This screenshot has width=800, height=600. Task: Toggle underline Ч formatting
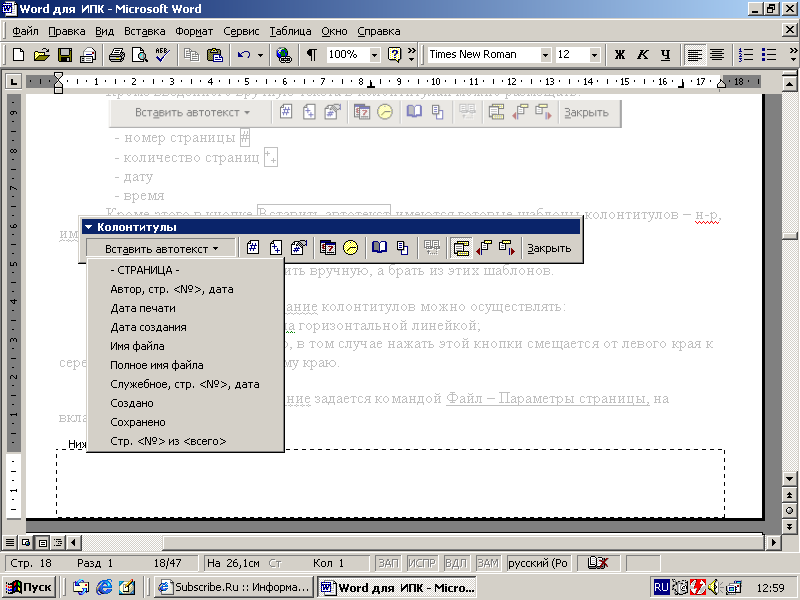point(665,54)
